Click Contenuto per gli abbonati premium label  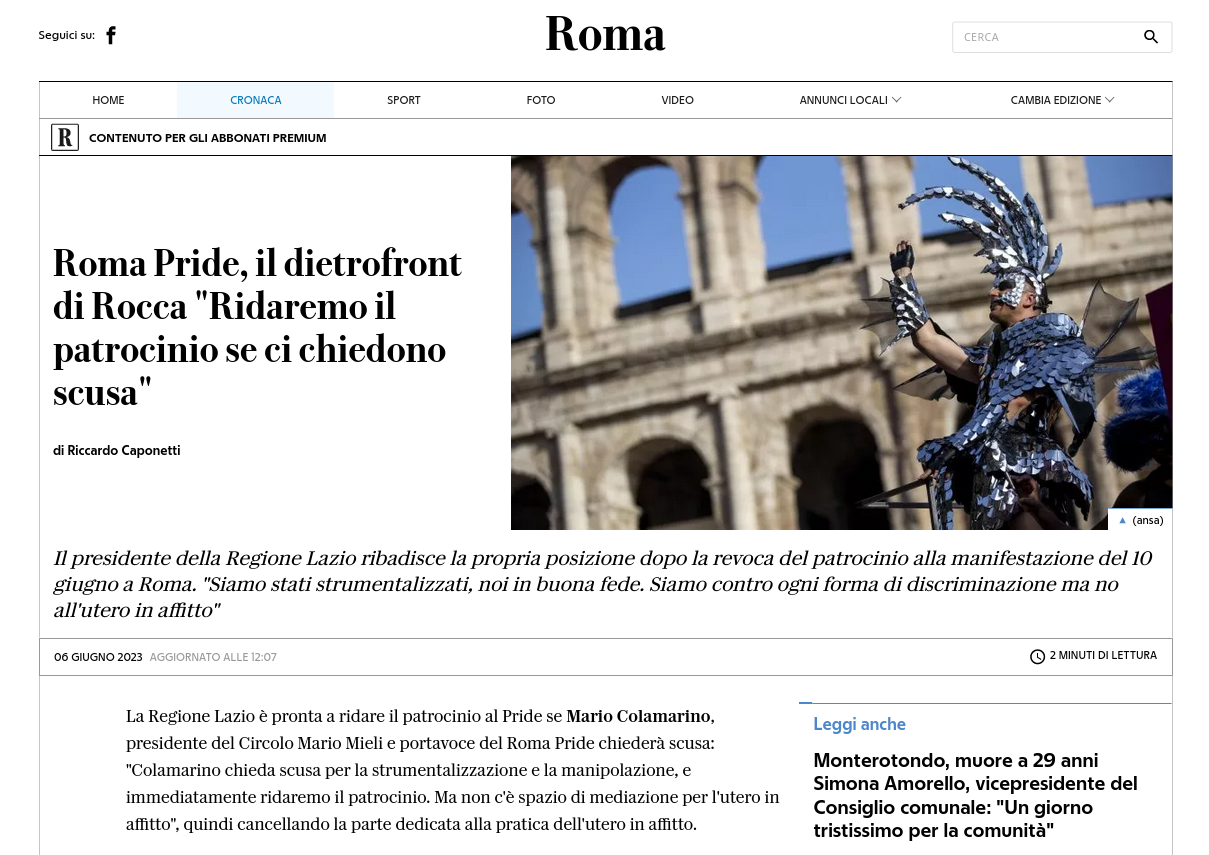coord(207,138)
